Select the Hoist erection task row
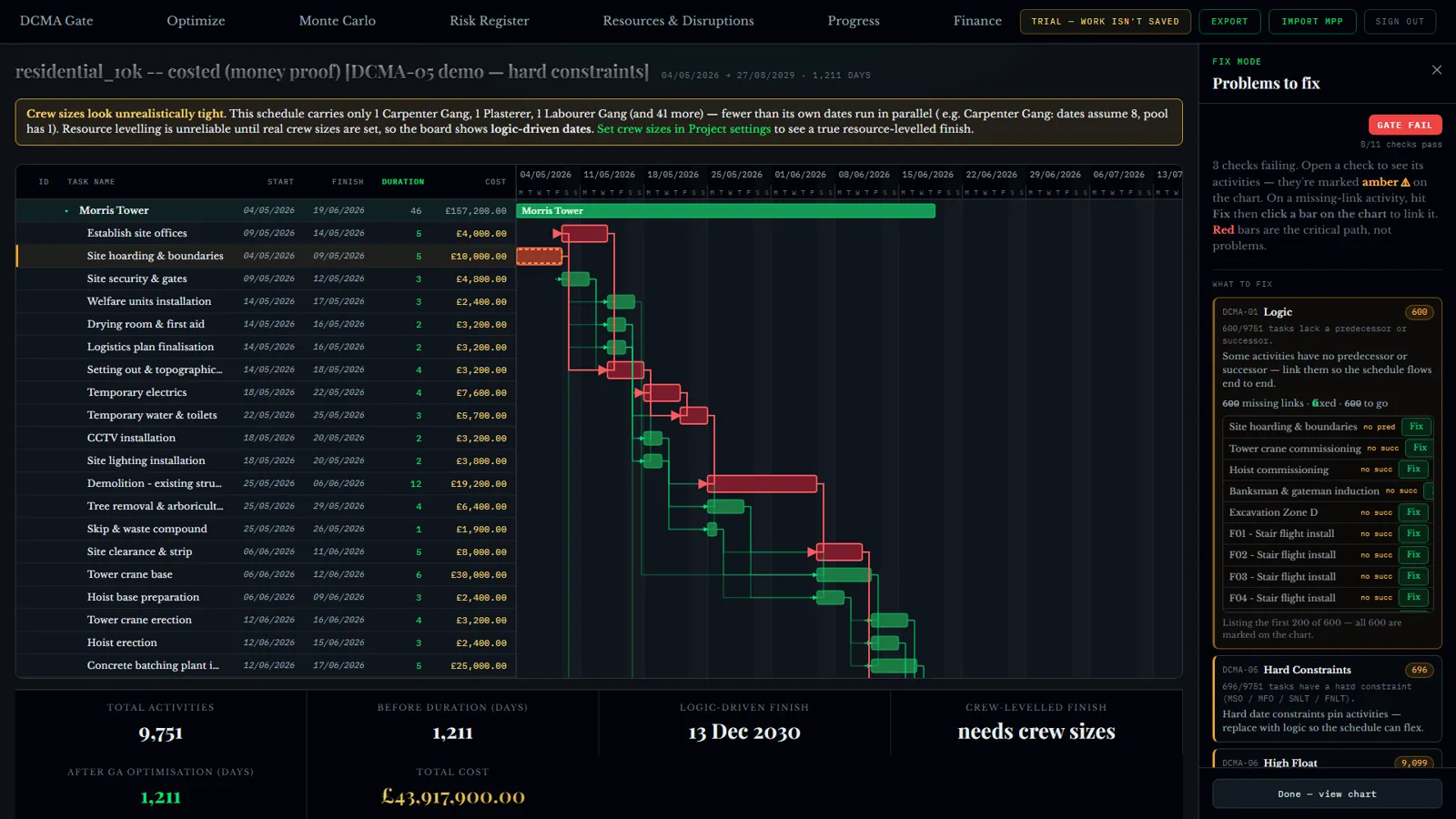Image resolution: width=1456 pixels, height=819 pixels. tap(266, 643)
